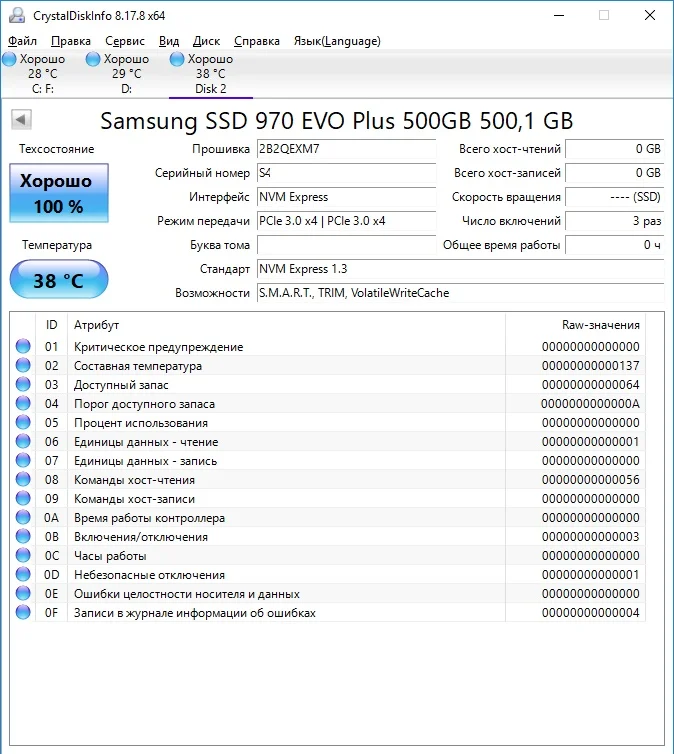The width and height of the screenshot is (674, 754).
Task: Click status orb for attribute 04 spare threshold
Action: point(23,403)
